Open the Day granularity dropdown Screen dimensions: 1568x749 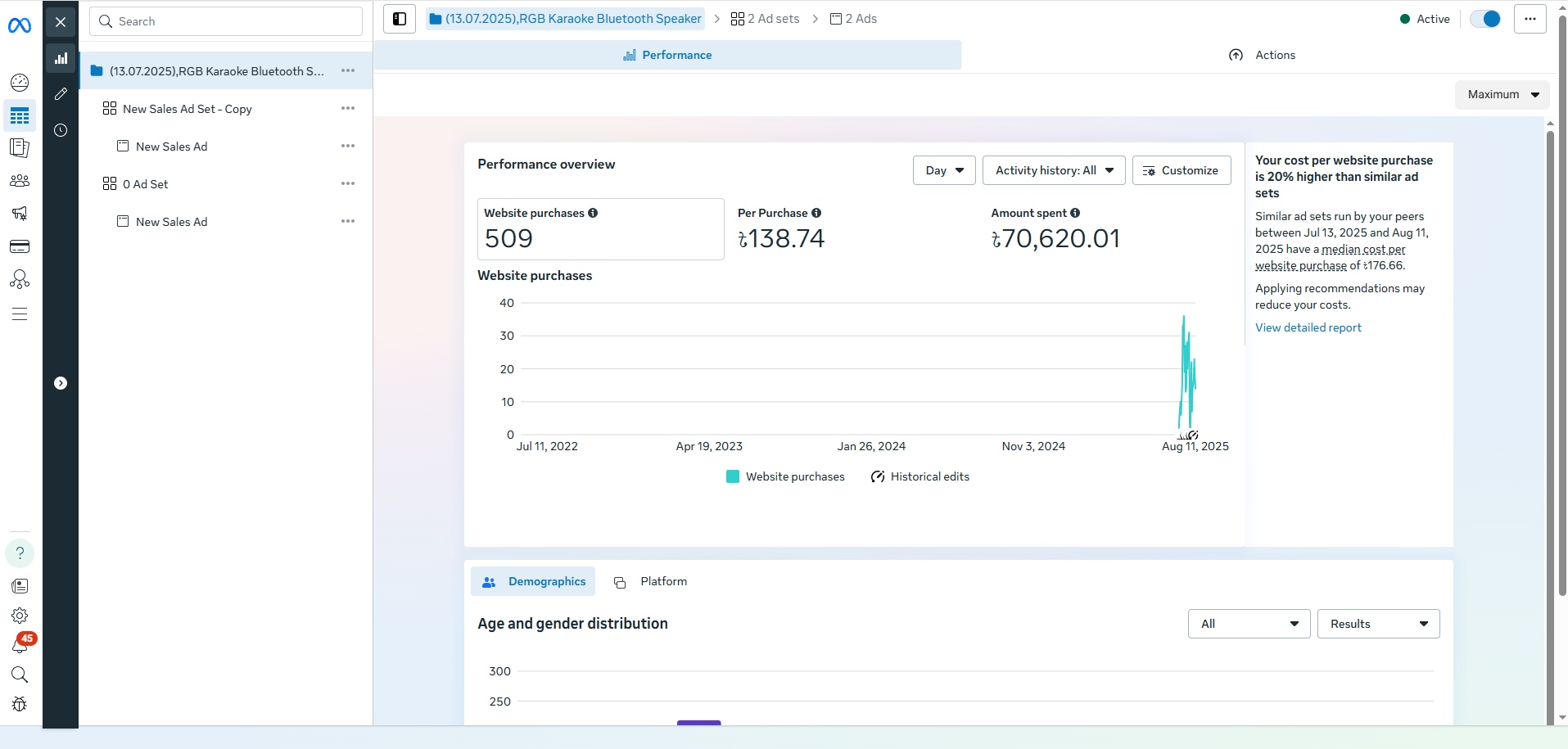944,170
